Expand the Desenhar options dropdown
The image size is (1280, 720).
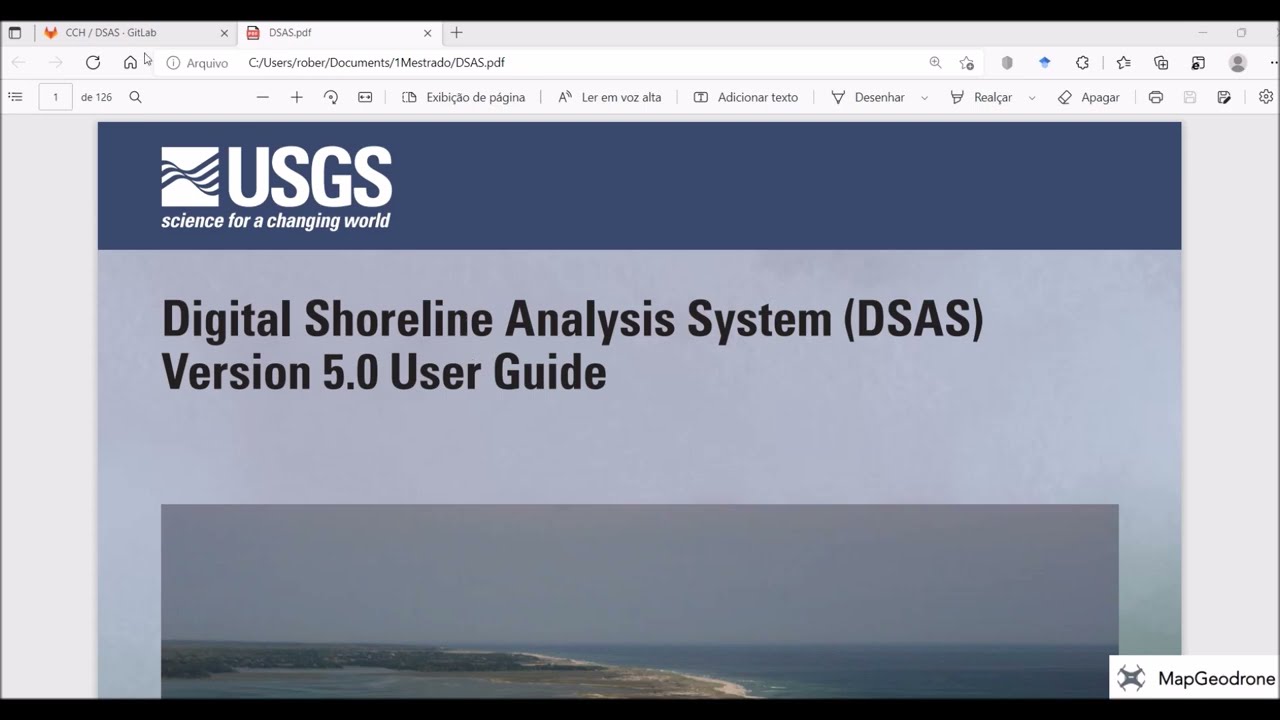point(924,97)
